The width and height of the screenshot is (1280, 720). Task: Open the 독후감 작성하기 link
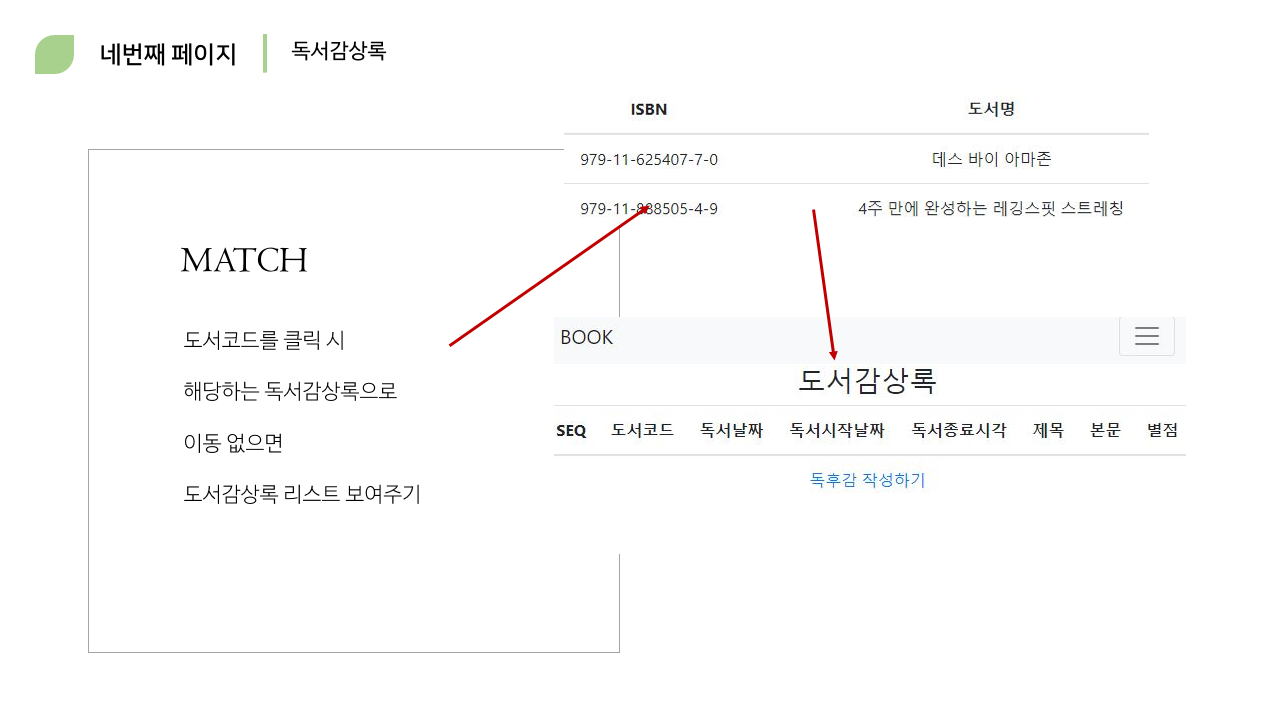[867, 480]
